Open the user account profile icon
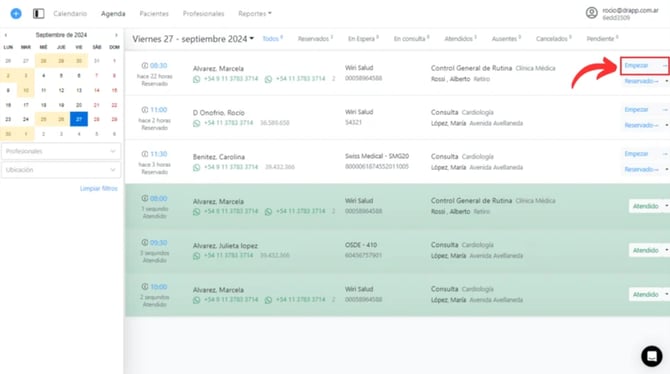The width and height of the screenshot is (670, 374). (591, 13)
